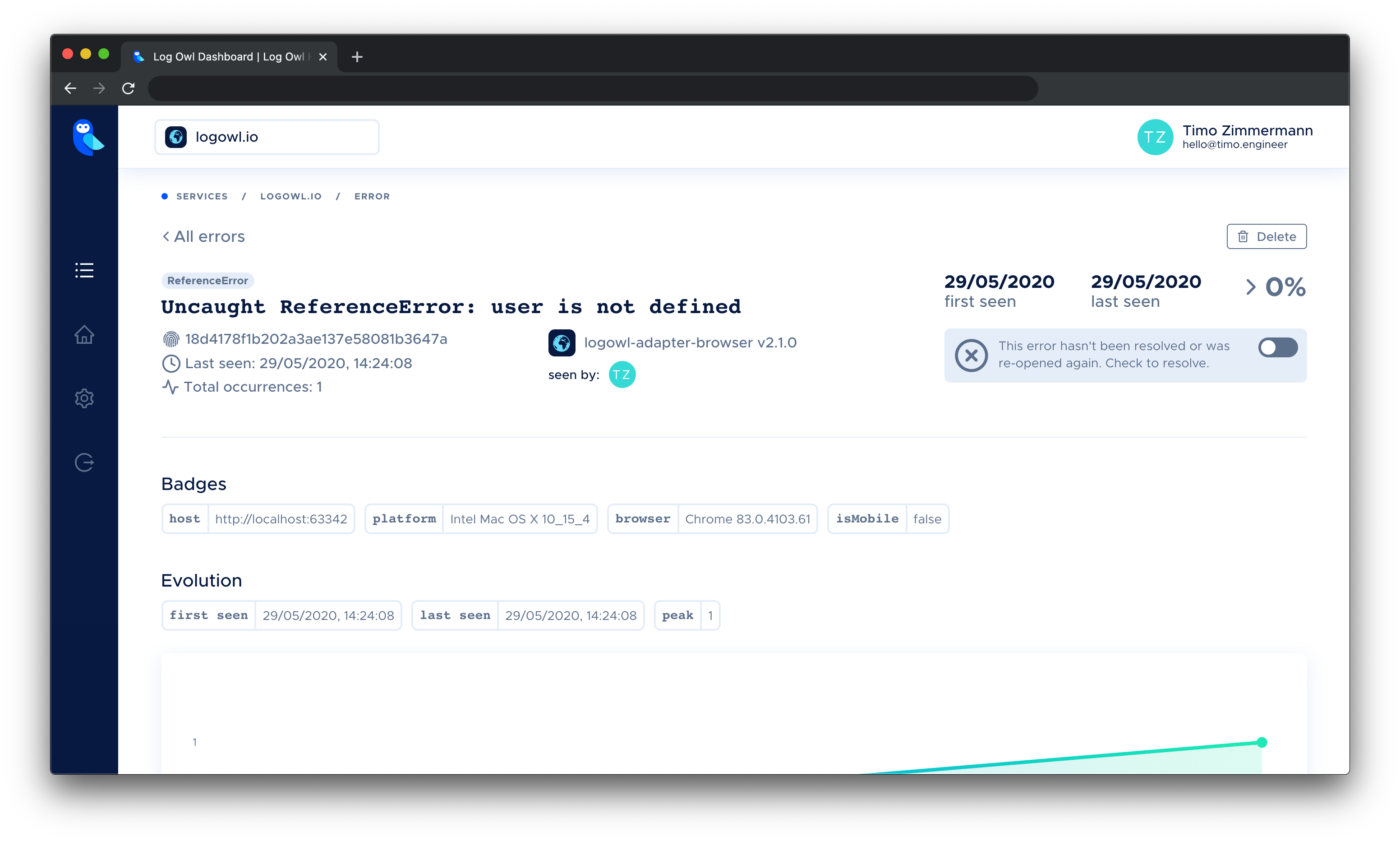
Task: Open a new browser tab
Action: pyautogui.click(x=357, y=57)
